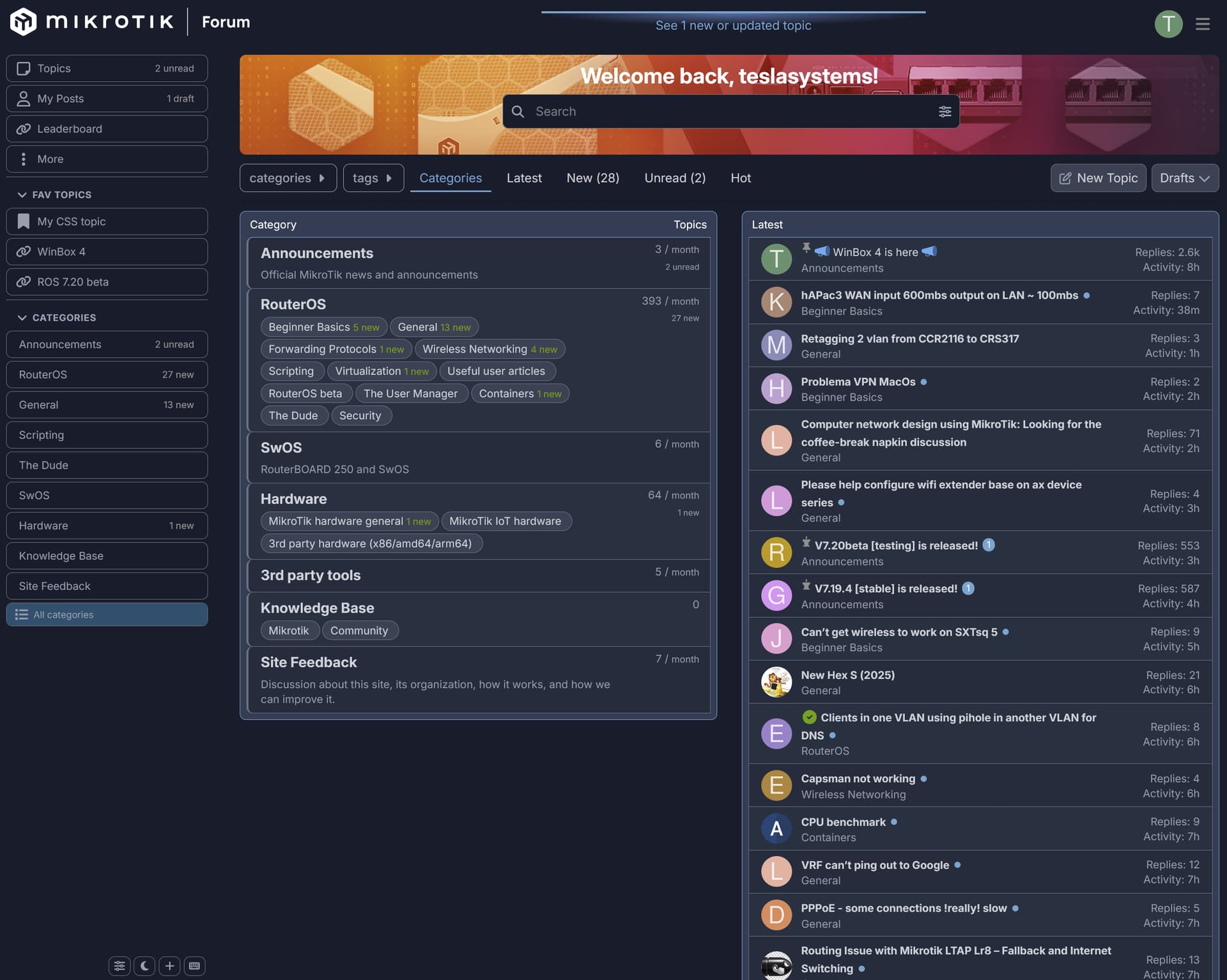Click avatar K on hAPac3 topic
The height and width of the screenshot is (980, 1227).
click(x=776, y=302)
